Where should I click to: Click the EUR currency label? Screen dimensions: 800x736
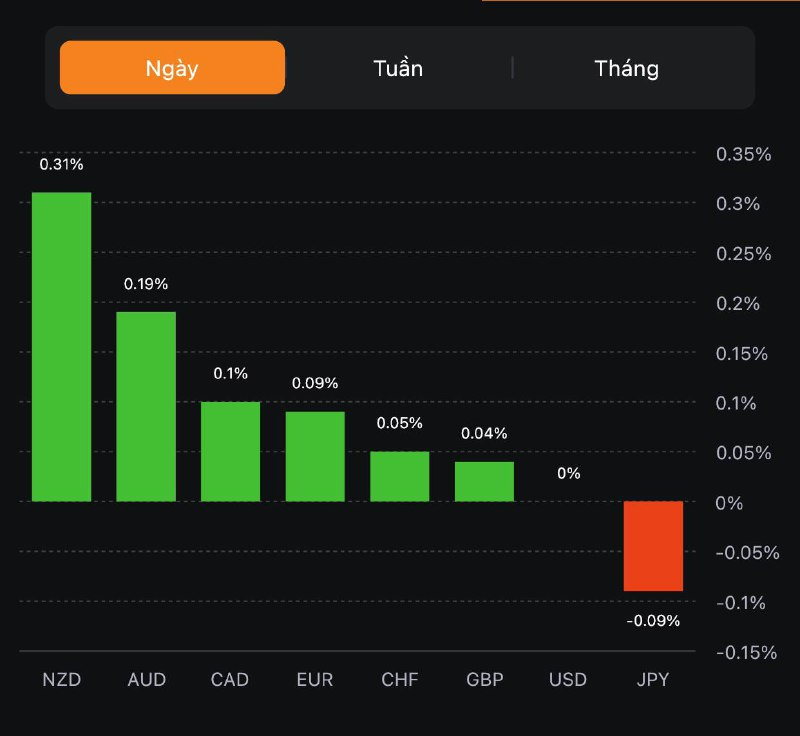pyautogui.click(x=315, y=680)
